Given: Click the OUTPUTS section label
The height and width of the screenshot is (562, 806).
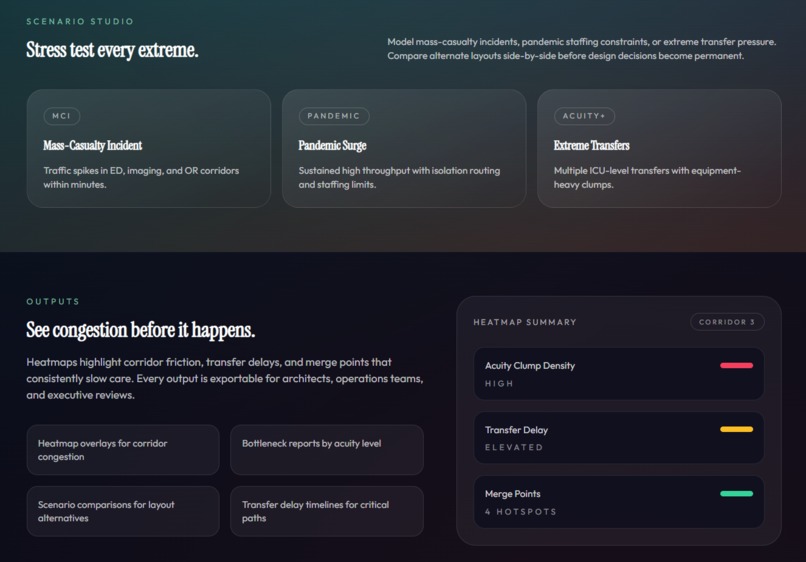Looking at the screenshot, I should [x=53, y=301].
